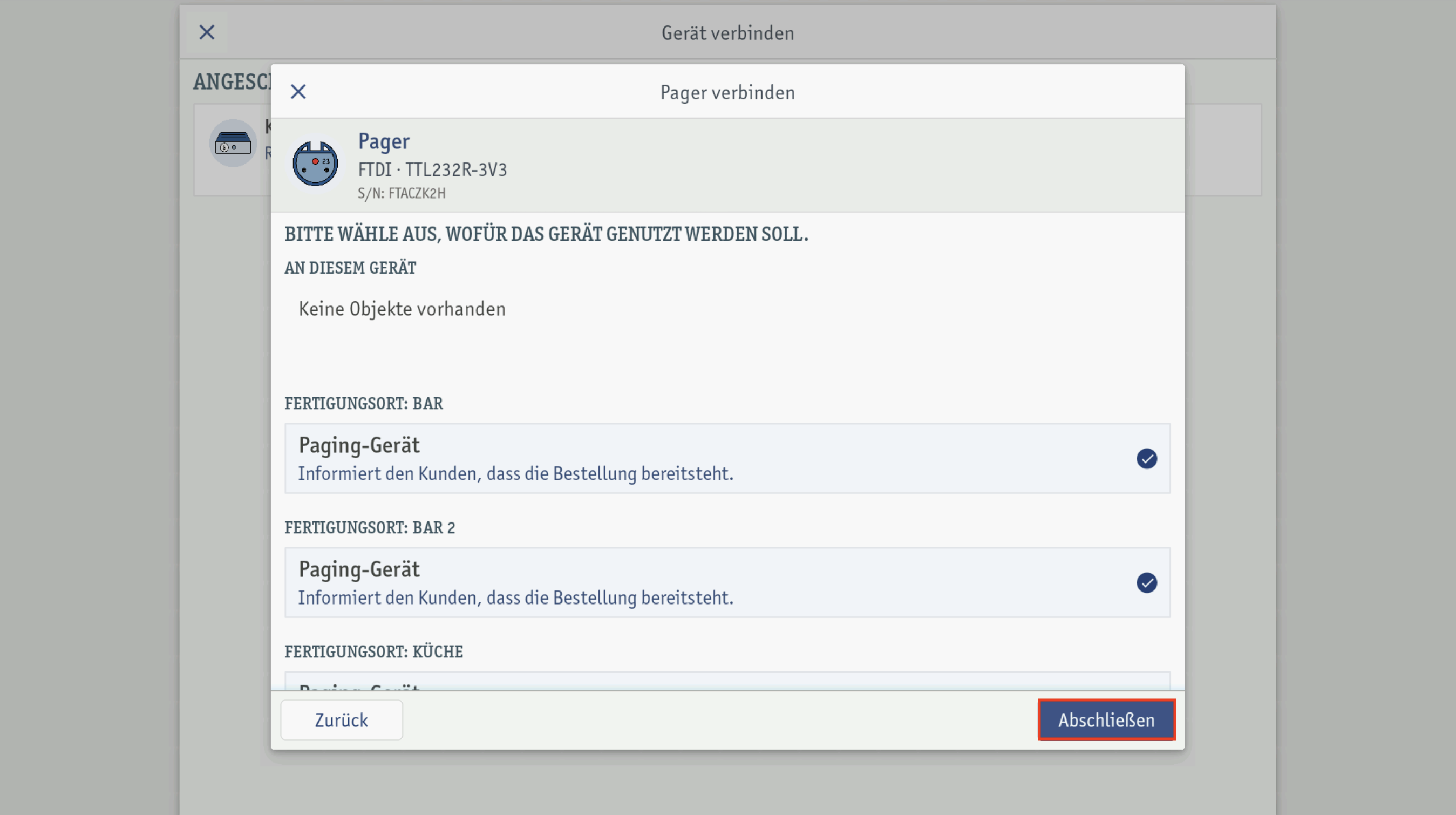Select Paging-Gerät title in Bar 2 section

coord(359,570)
